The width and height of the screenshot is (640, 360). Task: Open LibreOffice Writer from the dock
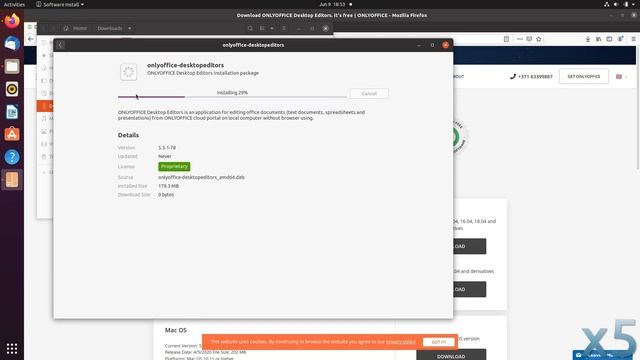pos(12,111)
